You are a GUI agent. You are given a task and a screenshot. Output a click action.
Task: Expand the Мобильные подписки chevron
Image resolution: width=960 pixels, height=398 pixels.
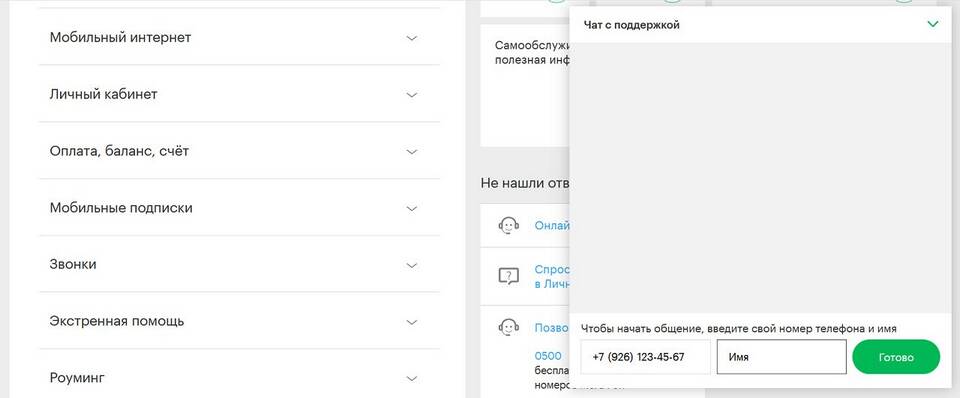[x=412, y=208]
